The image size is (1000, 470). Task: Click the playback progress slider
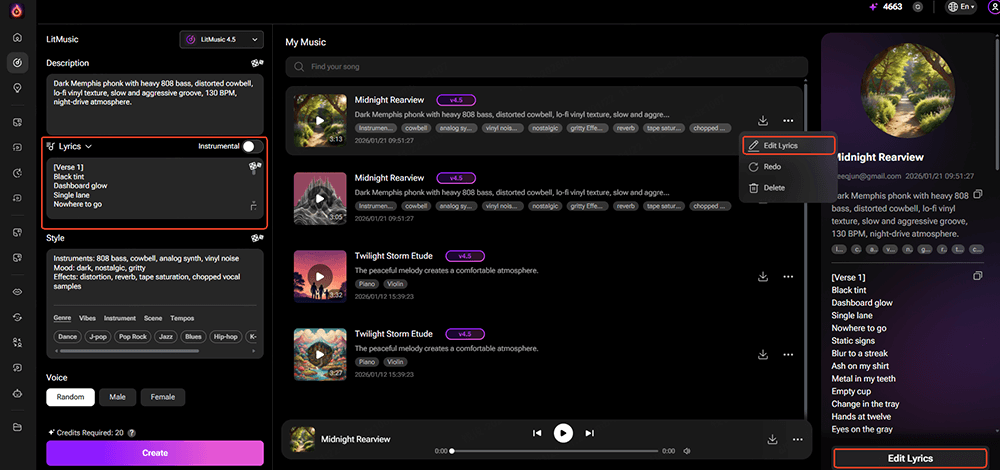[555, 451]
